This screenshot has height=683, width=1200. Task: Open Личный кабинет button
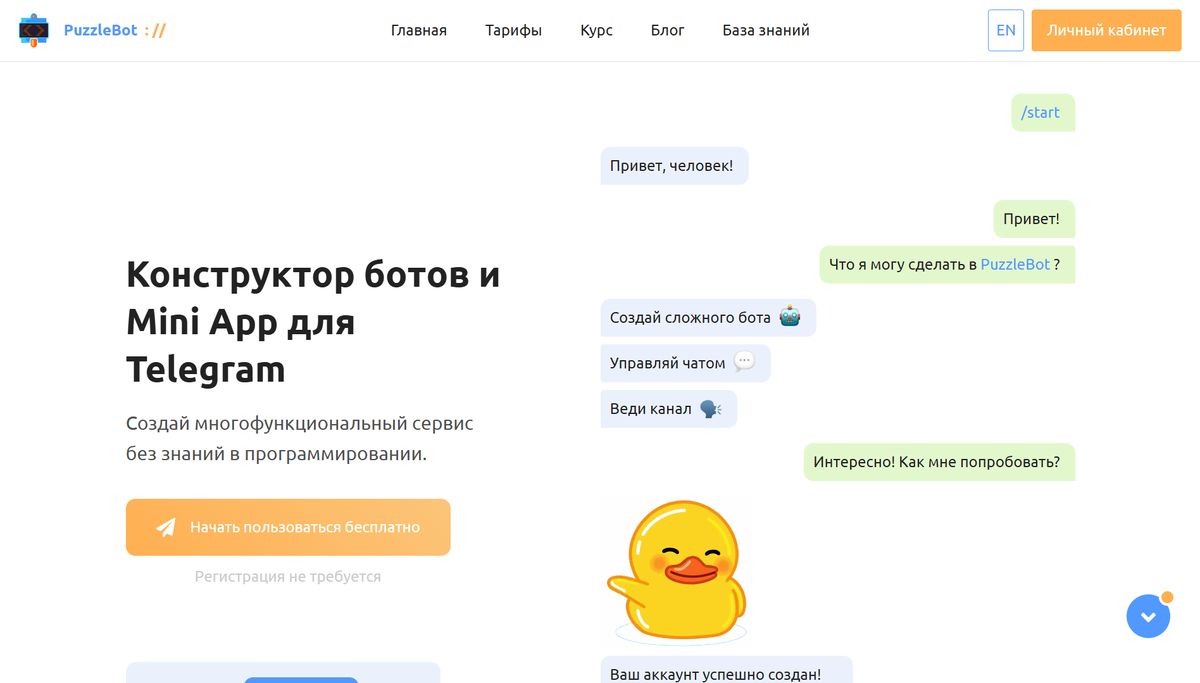(1106, 30)
